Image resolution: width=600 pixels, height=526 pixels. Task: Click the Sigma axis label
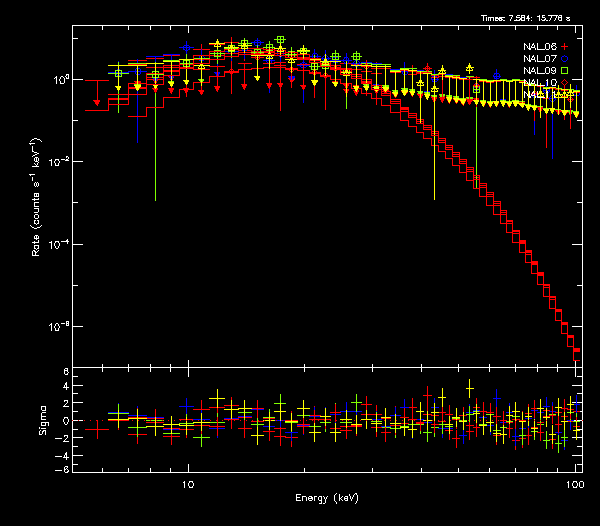tap(42, 421)
